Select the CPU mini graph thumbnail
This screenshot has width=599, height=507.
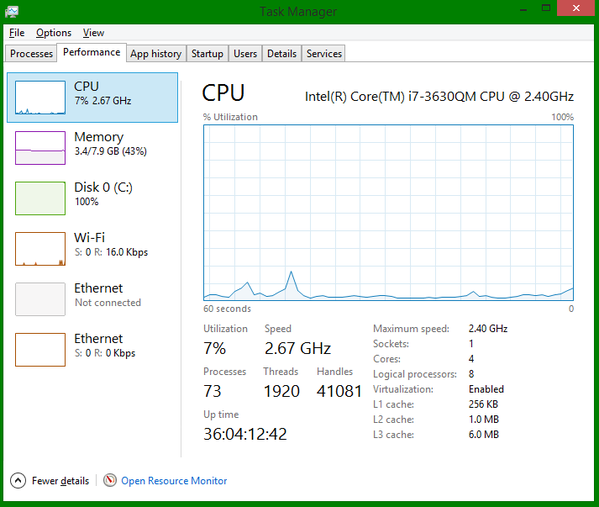40,97
